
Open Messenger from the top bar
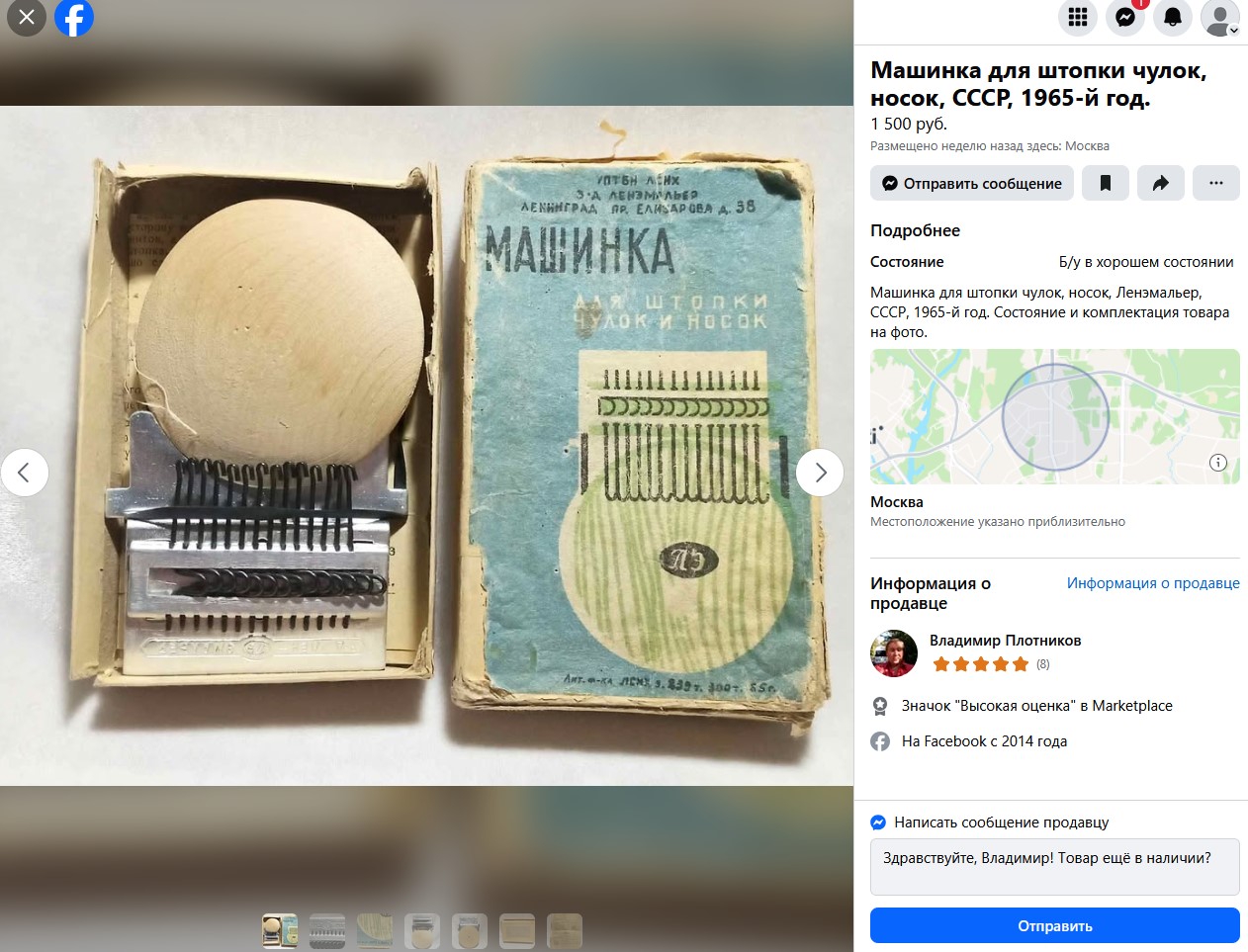(1125, 17)
